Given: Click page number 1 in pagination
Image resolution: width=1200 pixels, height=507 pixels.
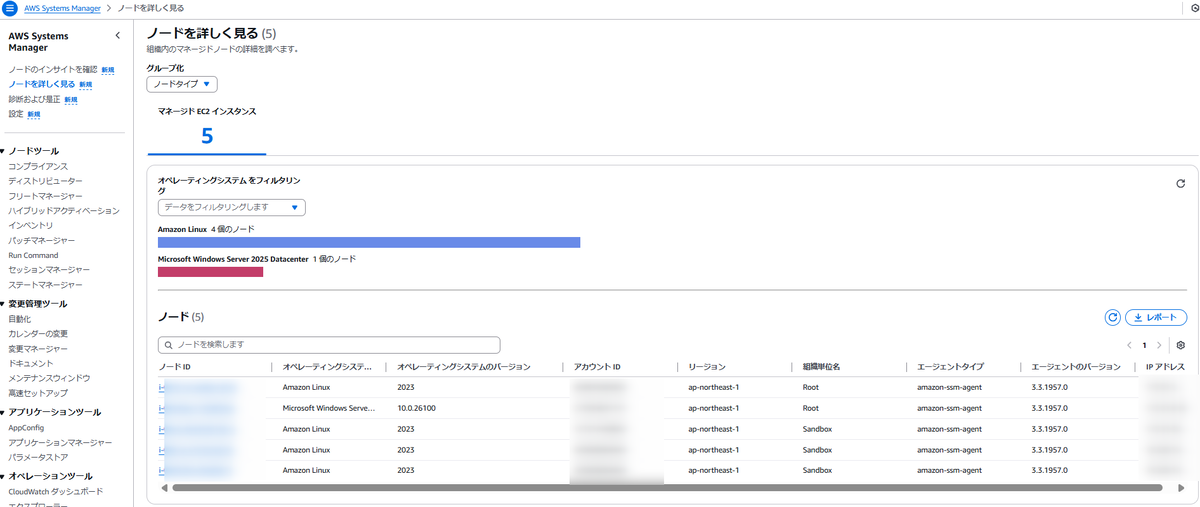Looking at the screenshot, I should pyautogui.click(x=1144, y=345).
